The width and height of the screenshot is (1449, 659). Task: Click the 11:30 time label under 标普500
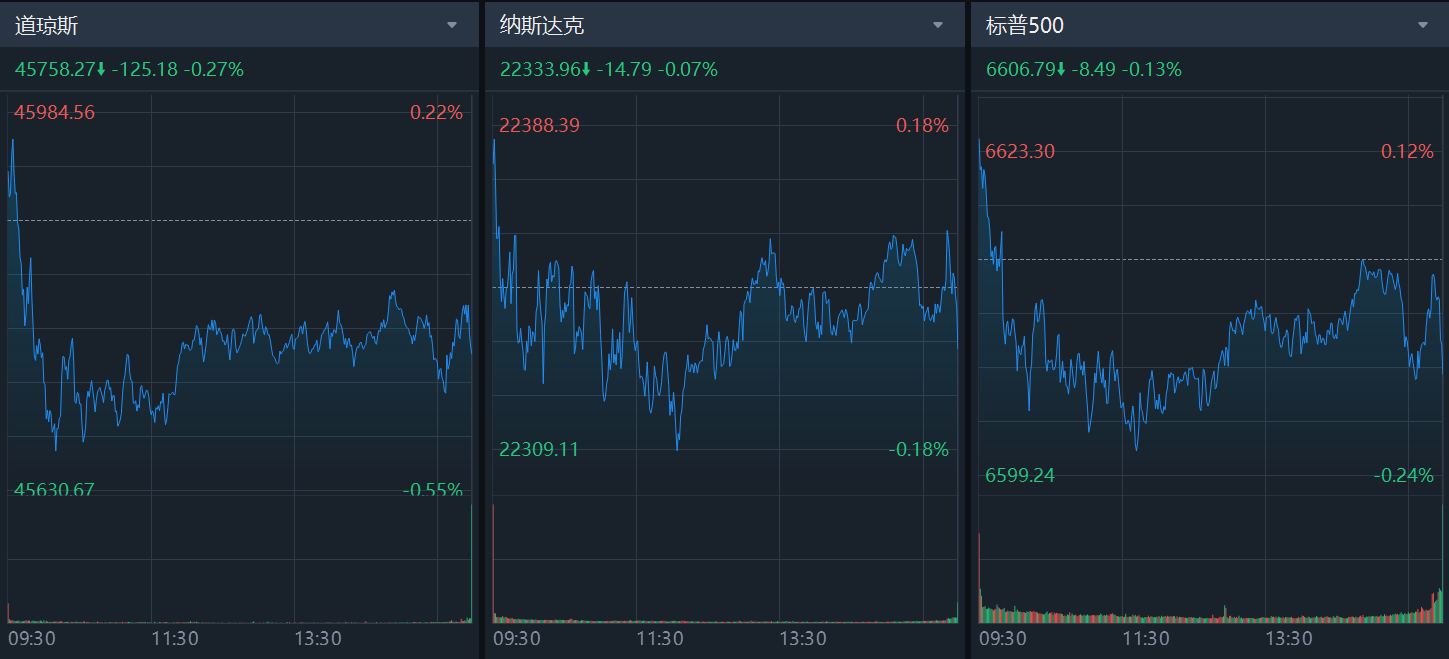point(1146,638)
